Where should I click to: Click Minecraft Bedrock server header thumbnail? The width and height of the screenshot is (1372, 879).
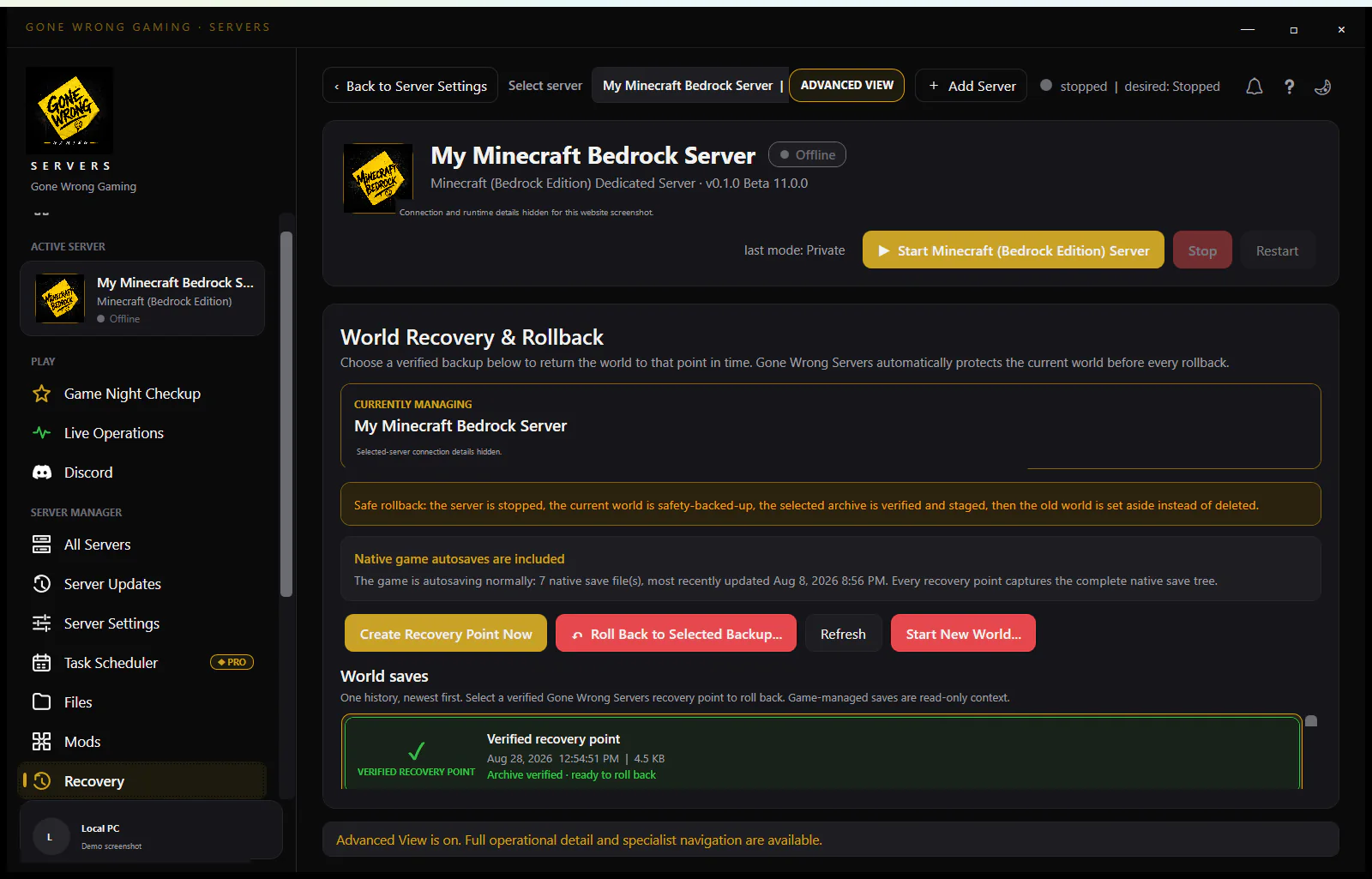(378, 178)
